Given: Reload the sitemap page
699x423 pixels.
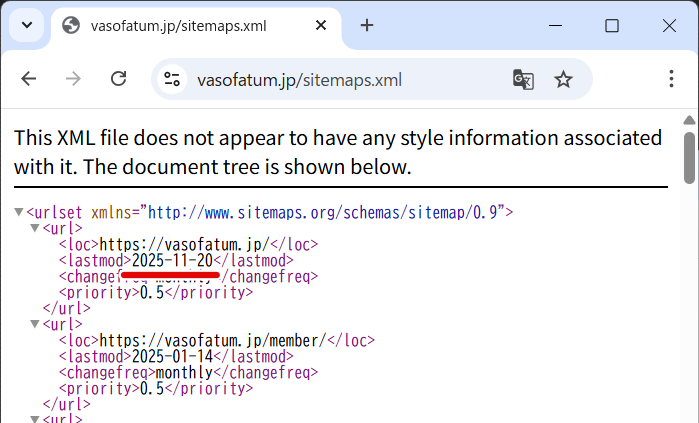Looking at the screenshot, I should [x=118, y=79].
